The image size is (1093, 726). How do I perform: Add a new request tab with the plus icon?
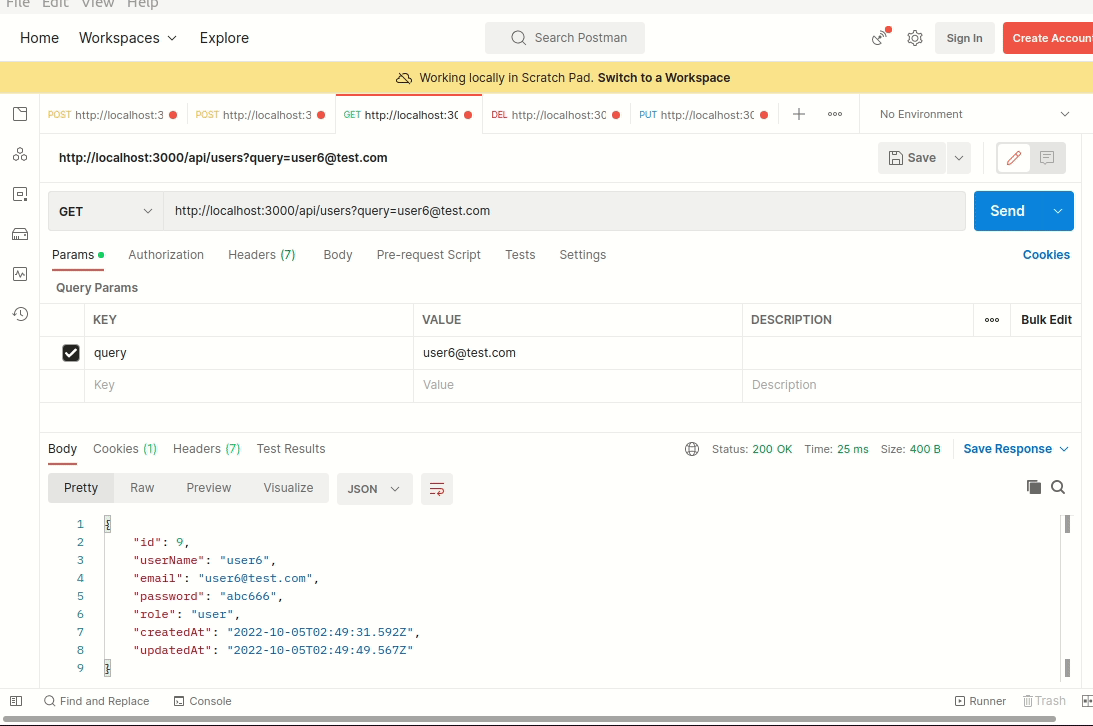pos(799,114)
